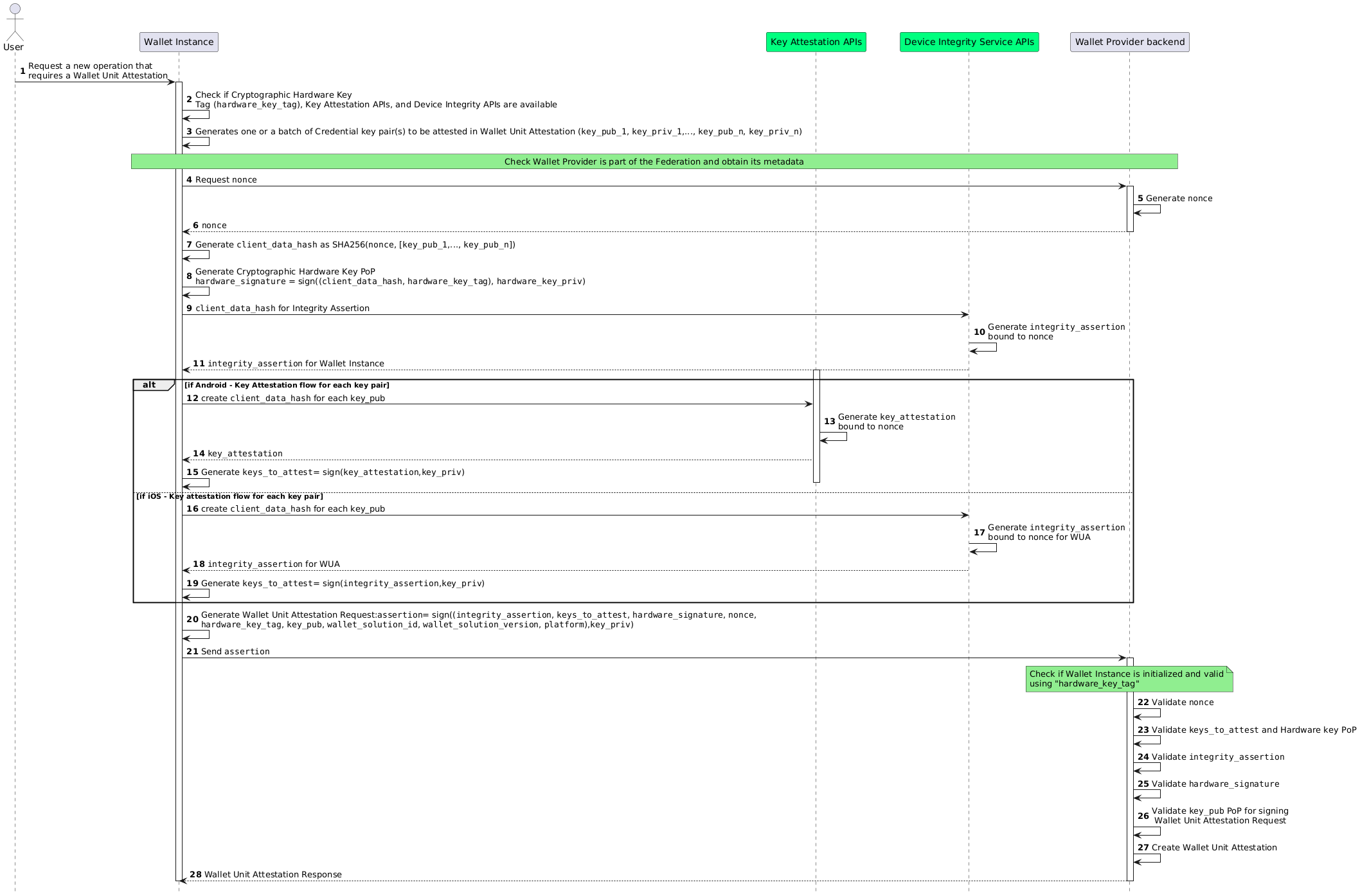Click the User actor stick figure
Screen dimensions: 1360x896
(x=14, y=23)
